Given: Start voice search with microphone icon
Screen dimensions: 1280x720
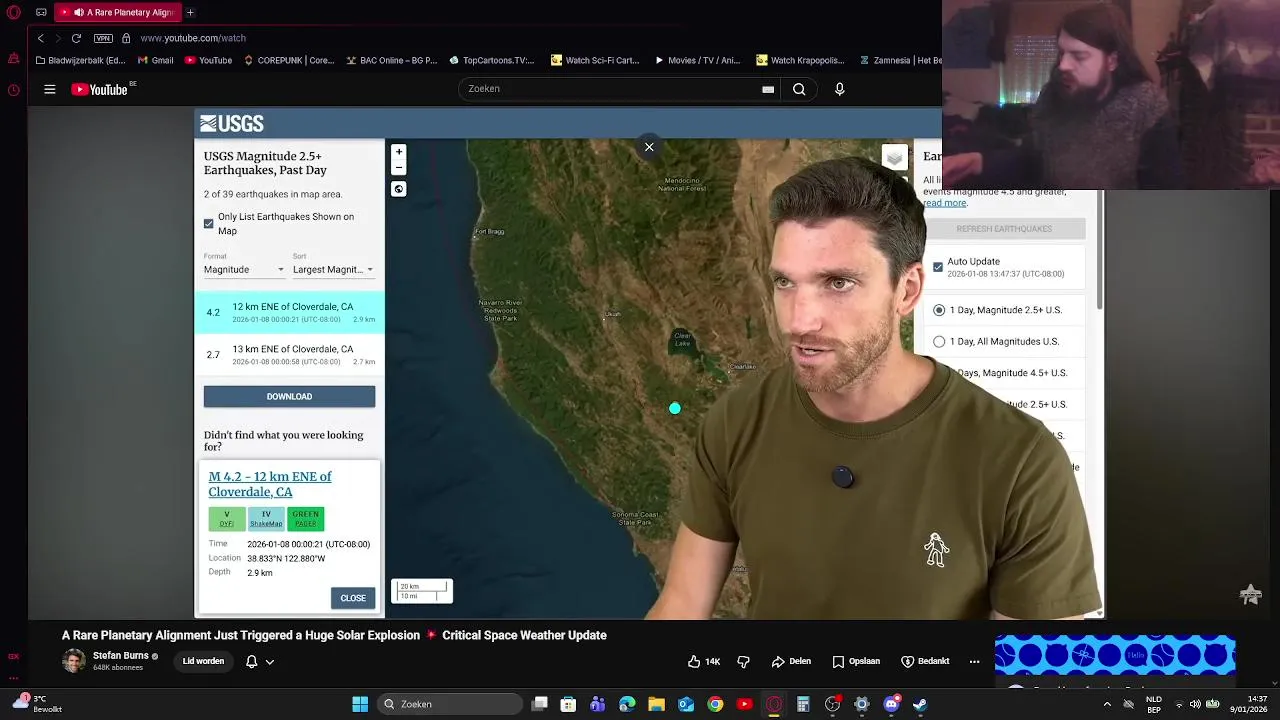Looking at the screenshot, I should 839,89.
